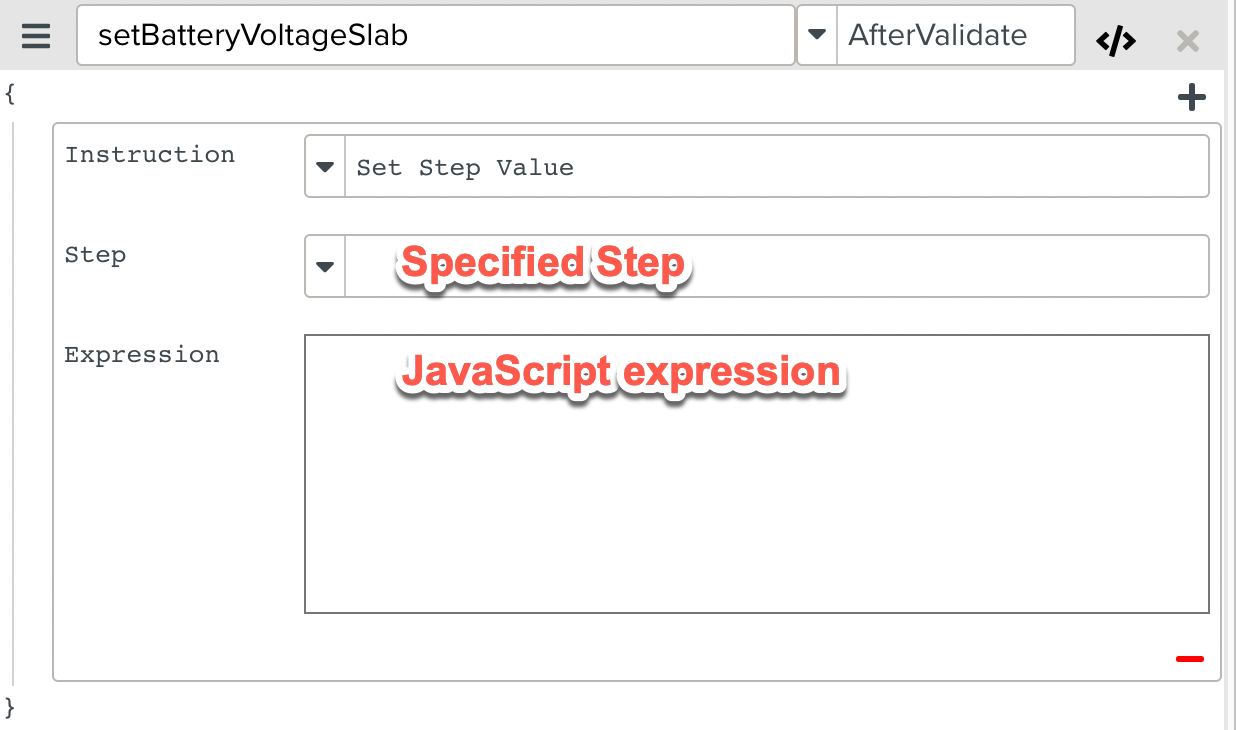This screenshot has width=1236, height=730.
Task: Switch to the code view icon
Action: point(1116,41)
